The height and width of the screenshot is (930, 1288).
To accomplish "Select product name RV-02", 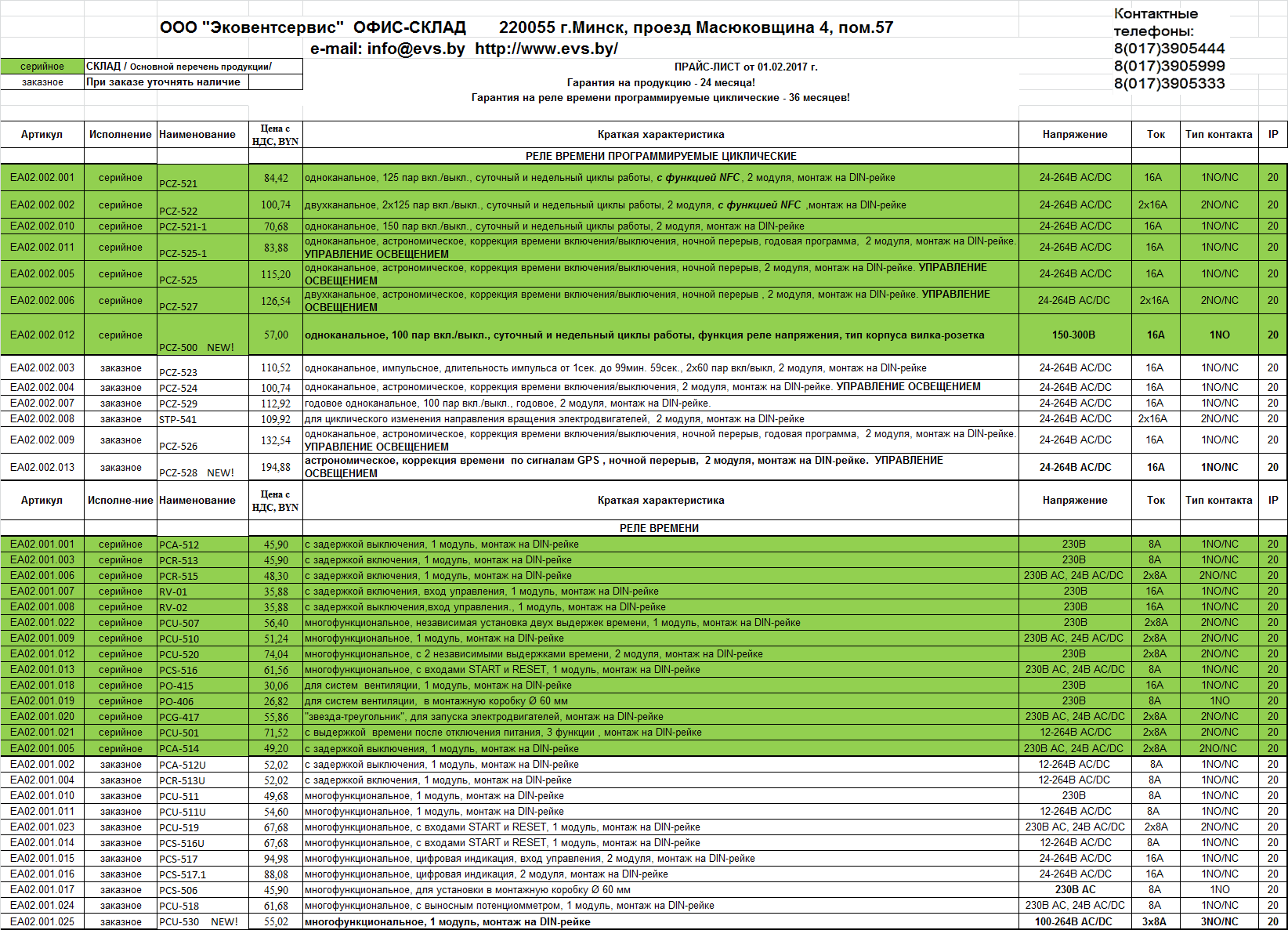I will coord(173,607).
